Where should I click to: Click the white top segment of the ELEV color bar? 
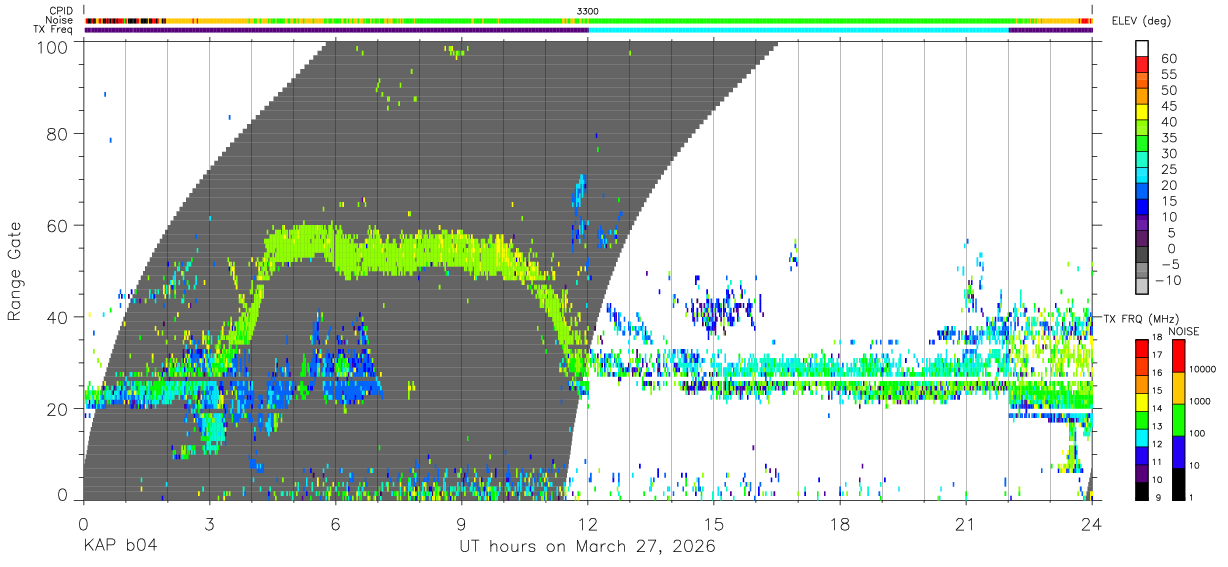(x=1142, y=49)
